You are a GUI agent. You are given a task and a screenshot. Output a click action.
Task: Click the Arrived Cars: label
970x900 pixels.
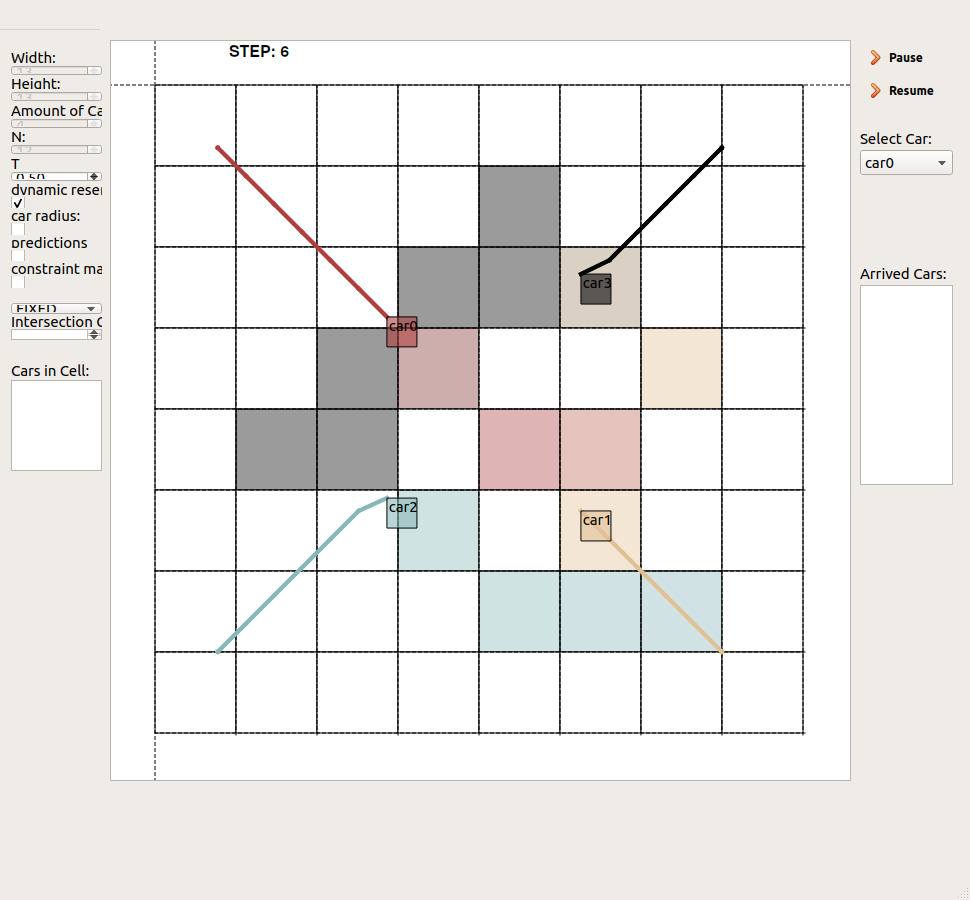point(903,274)
